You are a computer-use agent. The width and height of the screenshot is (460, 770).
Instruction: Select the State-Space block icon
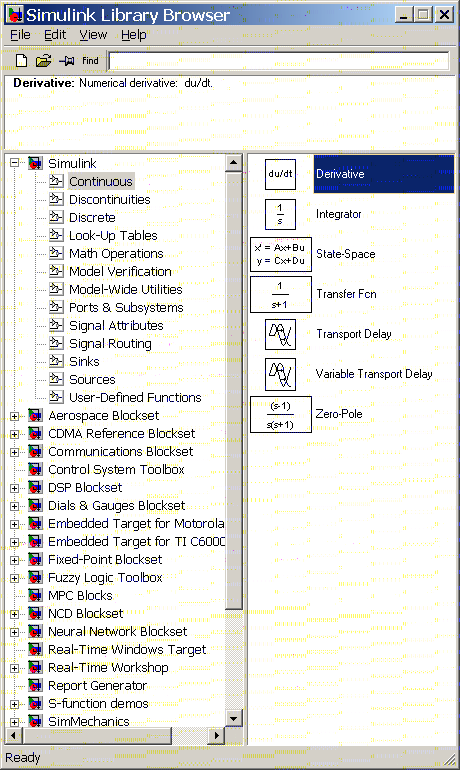pyautogui.click(x=281, y=254)
